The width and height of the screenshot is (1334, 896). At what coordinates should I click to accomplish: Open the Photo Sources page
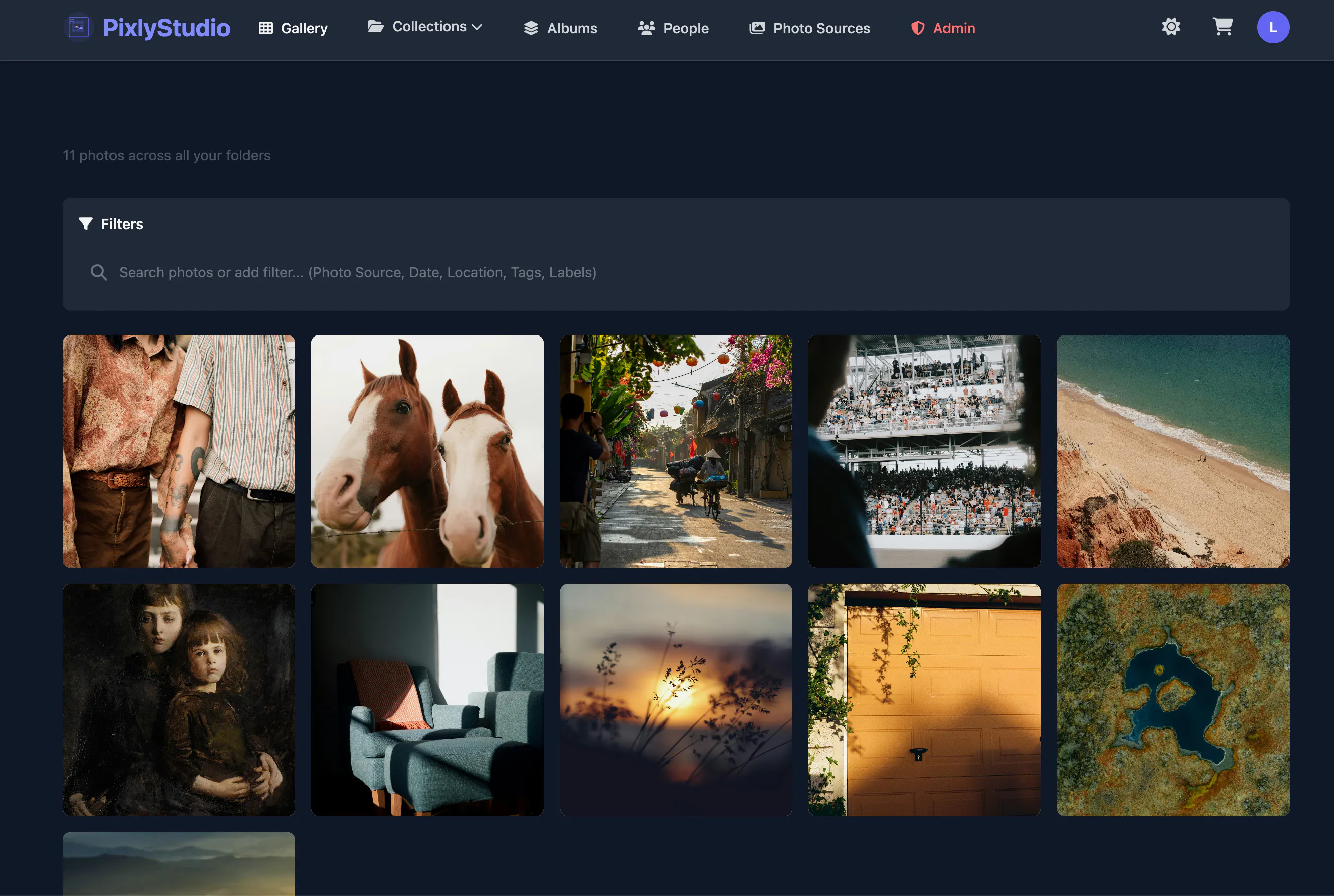tap(810, 28)
